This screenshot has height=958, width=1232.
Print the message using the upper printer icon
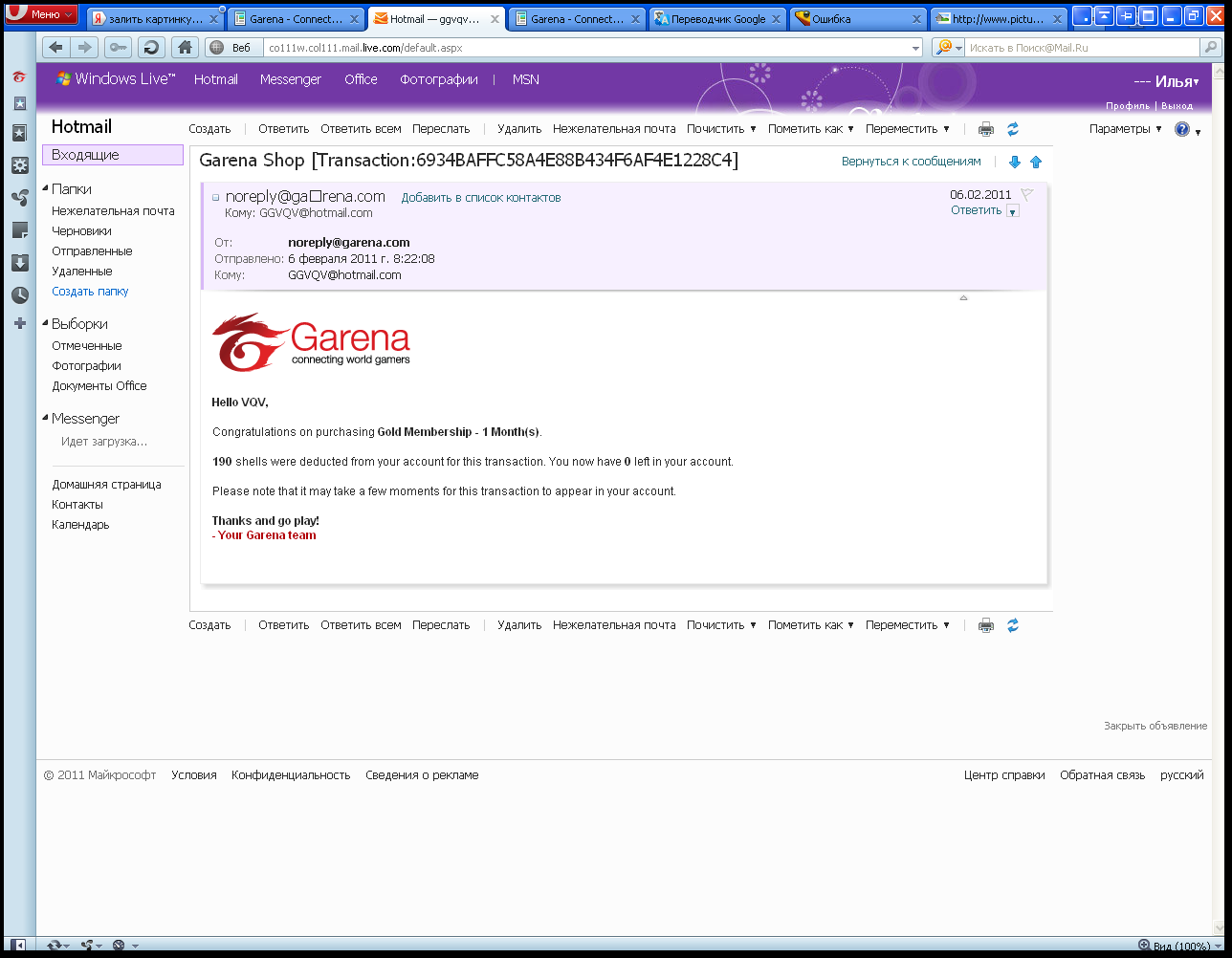986,129
